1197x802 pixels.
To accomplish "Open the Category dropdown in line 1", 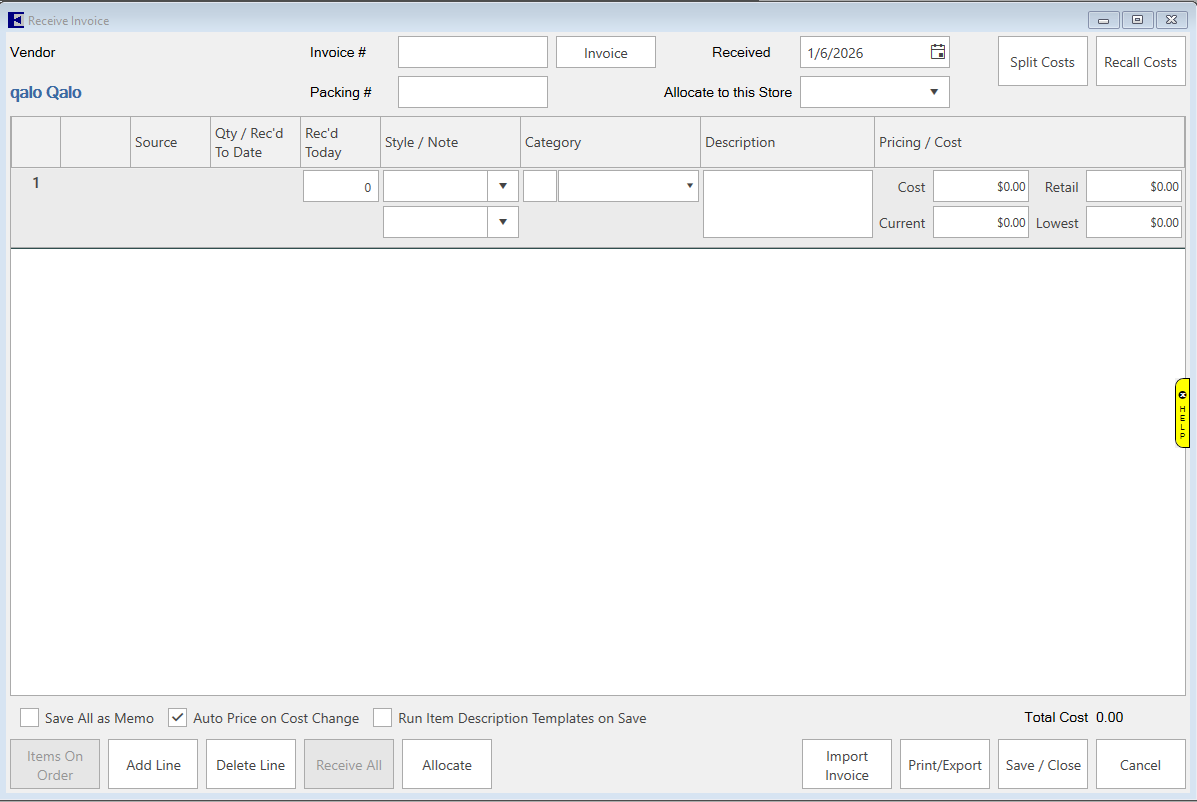I will pyautogui.click(x=690, y=186).
